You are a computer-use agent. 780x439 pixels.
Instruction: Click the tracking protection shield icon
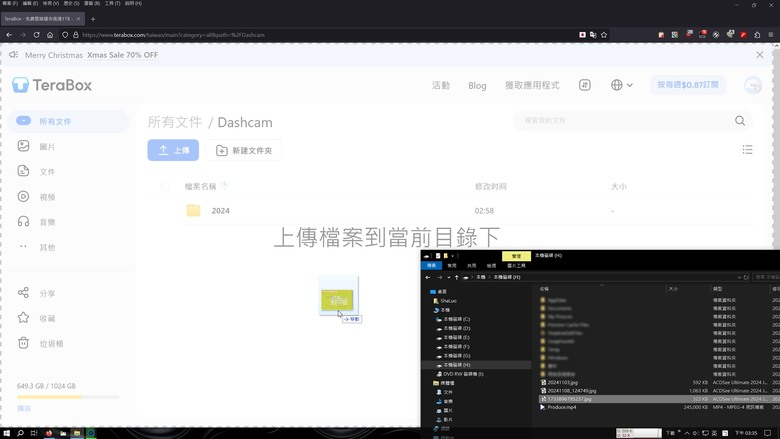point(65,35)
